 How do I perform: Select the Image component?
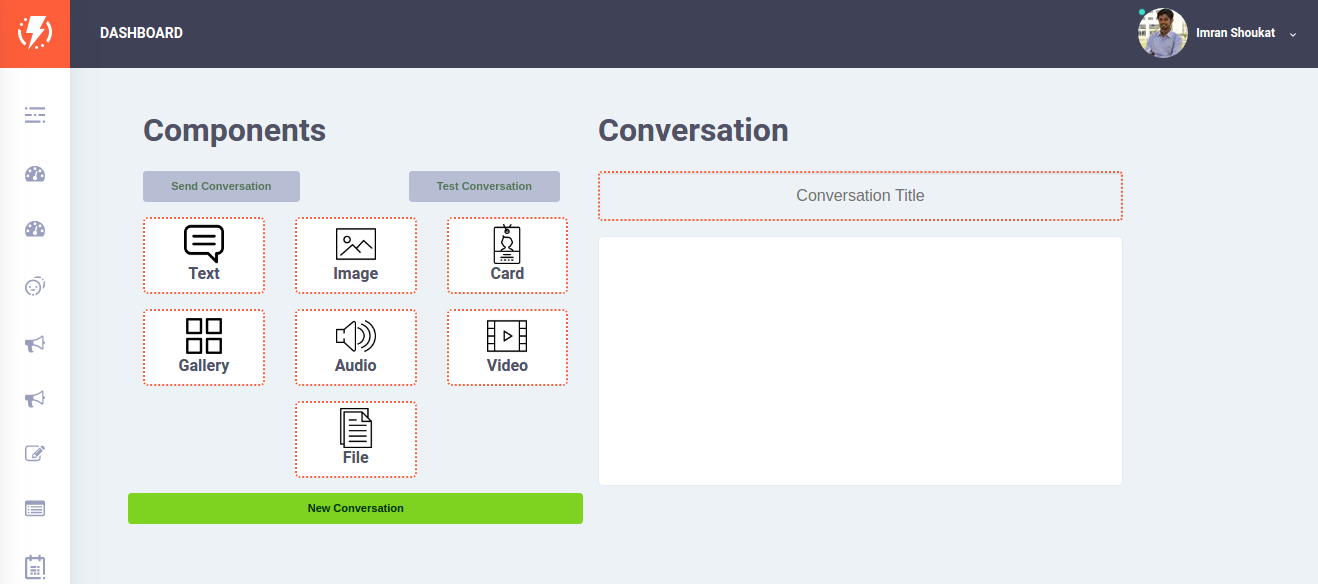[x=356, y=255]
